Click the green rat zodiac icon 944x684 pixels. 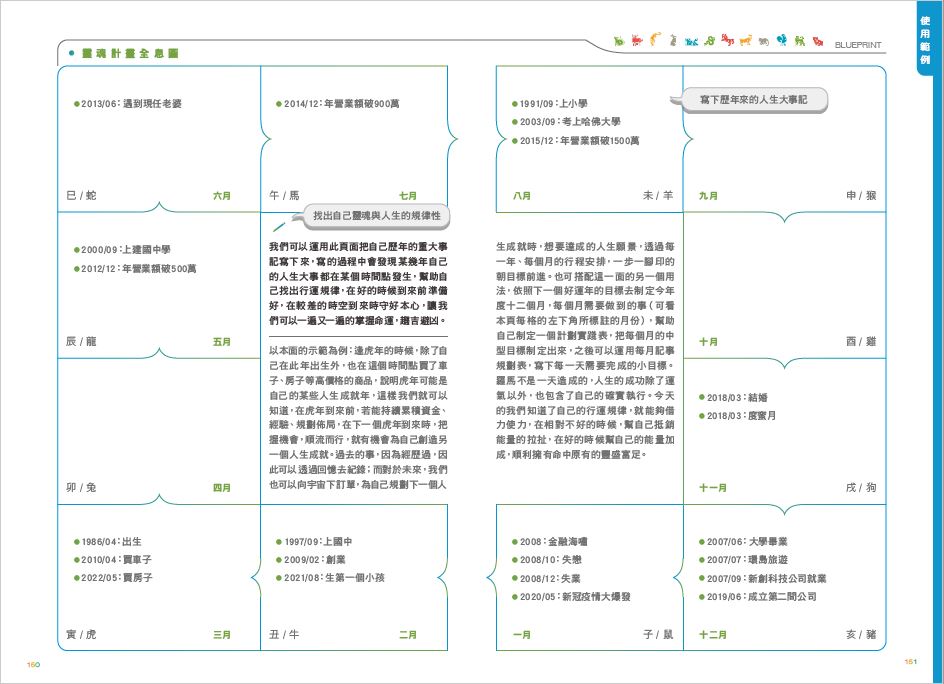(619, 41)
